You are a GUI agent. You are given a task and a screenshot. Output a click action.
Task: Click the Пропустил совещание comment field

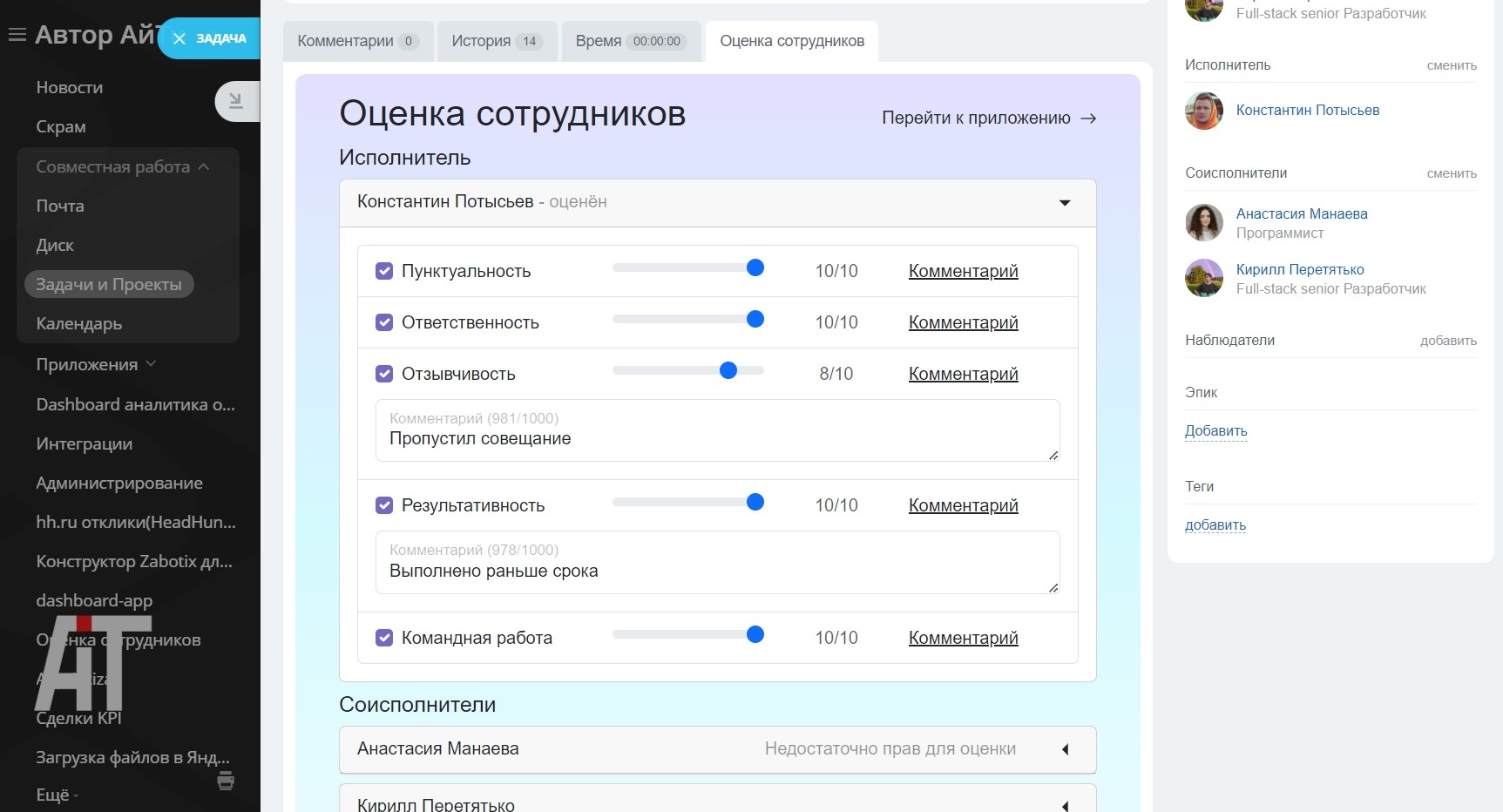(716, 438)
